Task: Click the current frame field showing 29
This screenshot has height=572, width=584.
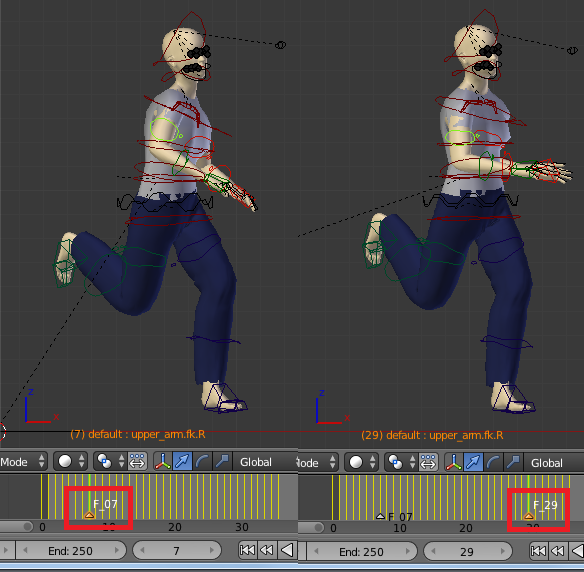Action: (467, 552)
